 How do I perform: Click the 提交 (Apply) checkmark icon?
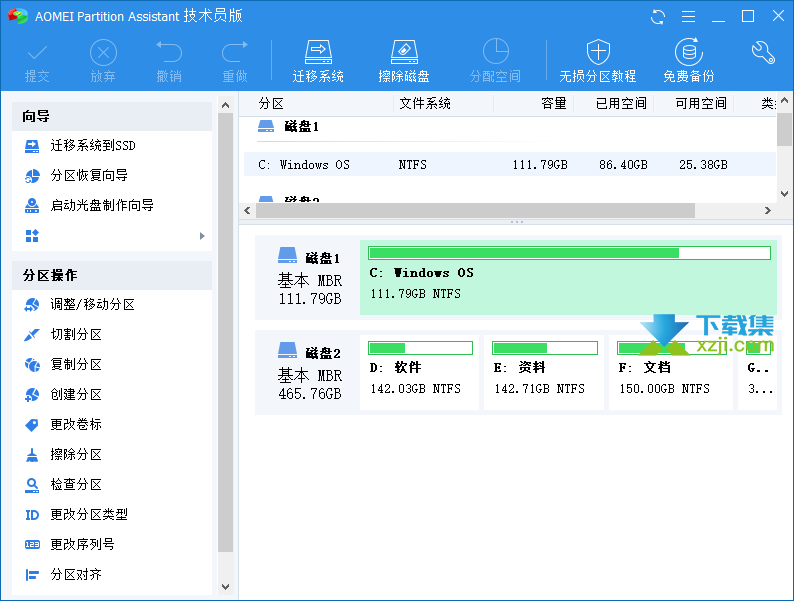pos(37,52)
